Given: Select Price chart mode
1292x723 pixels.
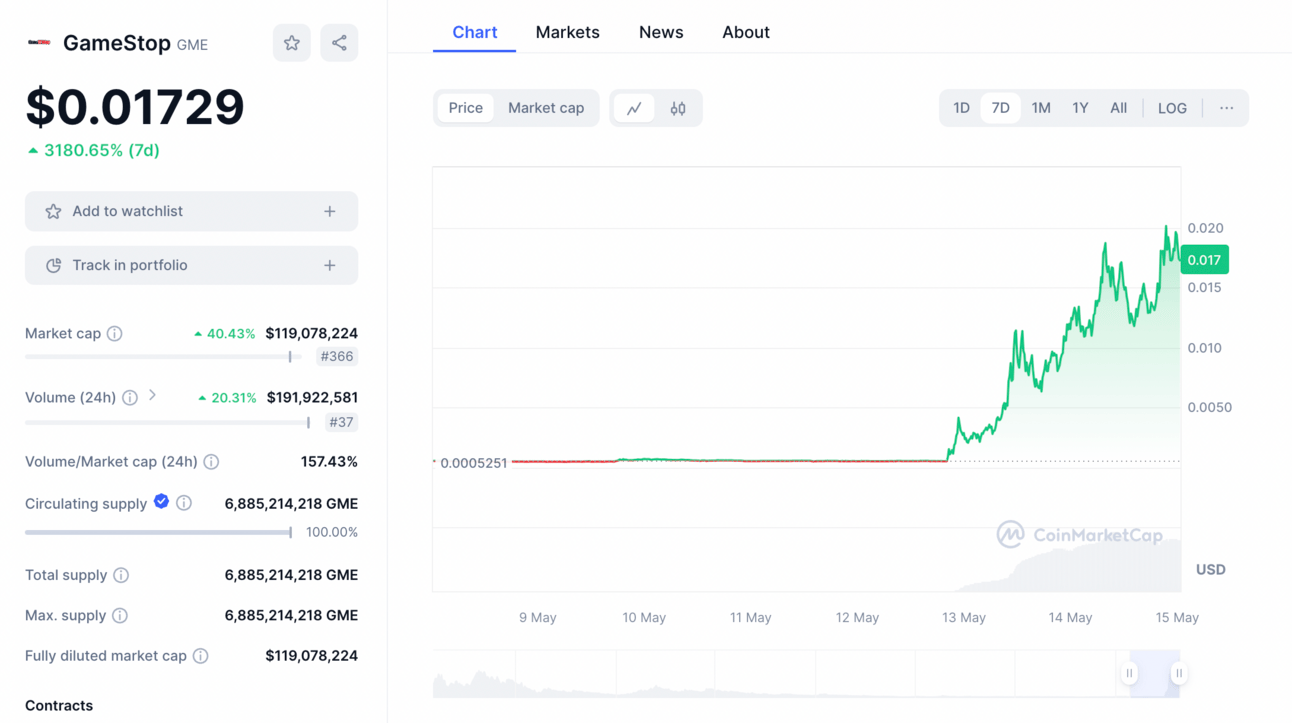Looking at the screenshot, I should click(x=465, y=108).
